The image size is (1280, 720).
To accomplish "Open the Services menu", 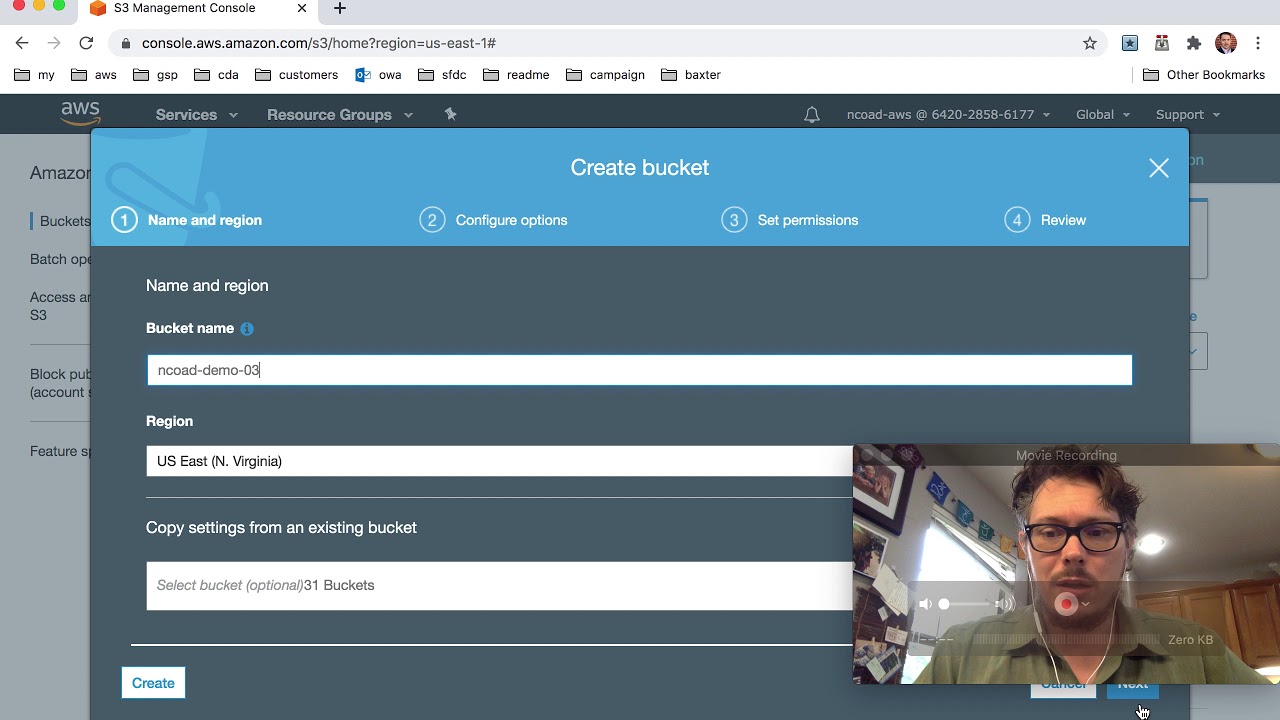I will coord(197,115).
